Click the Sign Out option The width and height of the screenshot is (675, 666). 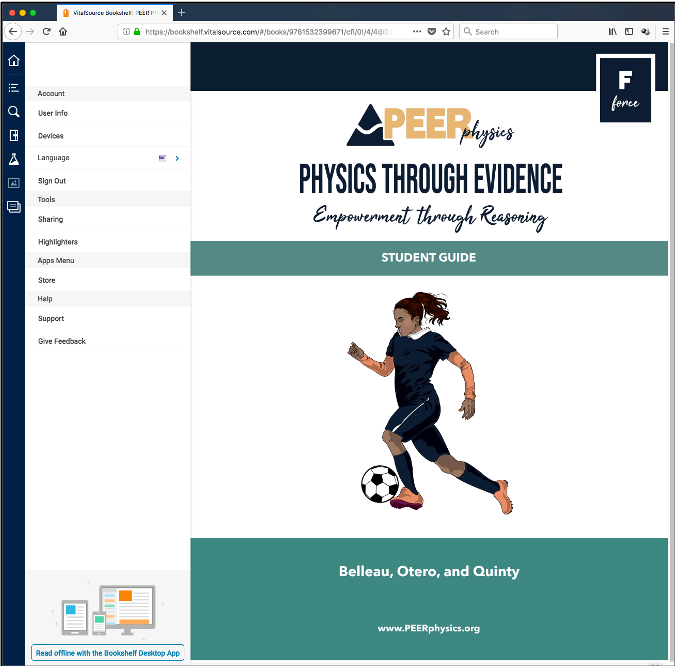coord(52,181)
